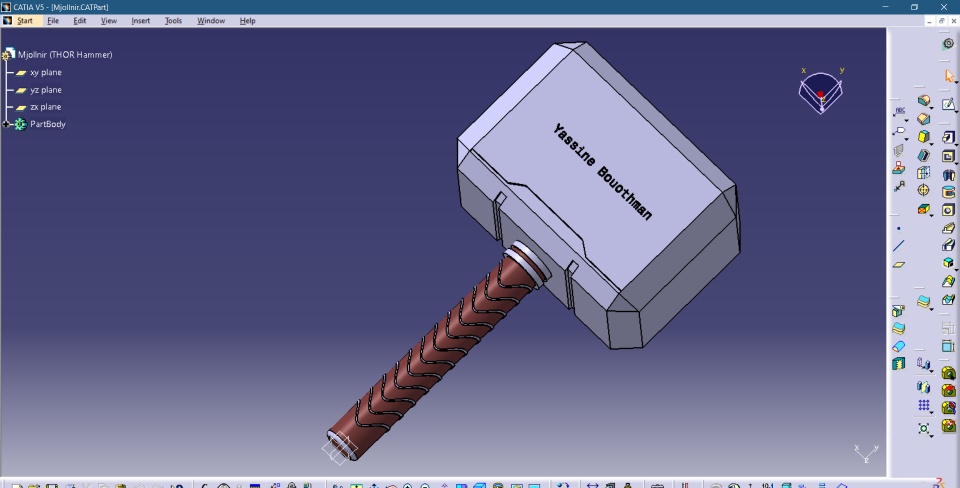Click the Yassine Bouothman text on hammer
This screenshot has height=488, width=960.
coord(602,171)
